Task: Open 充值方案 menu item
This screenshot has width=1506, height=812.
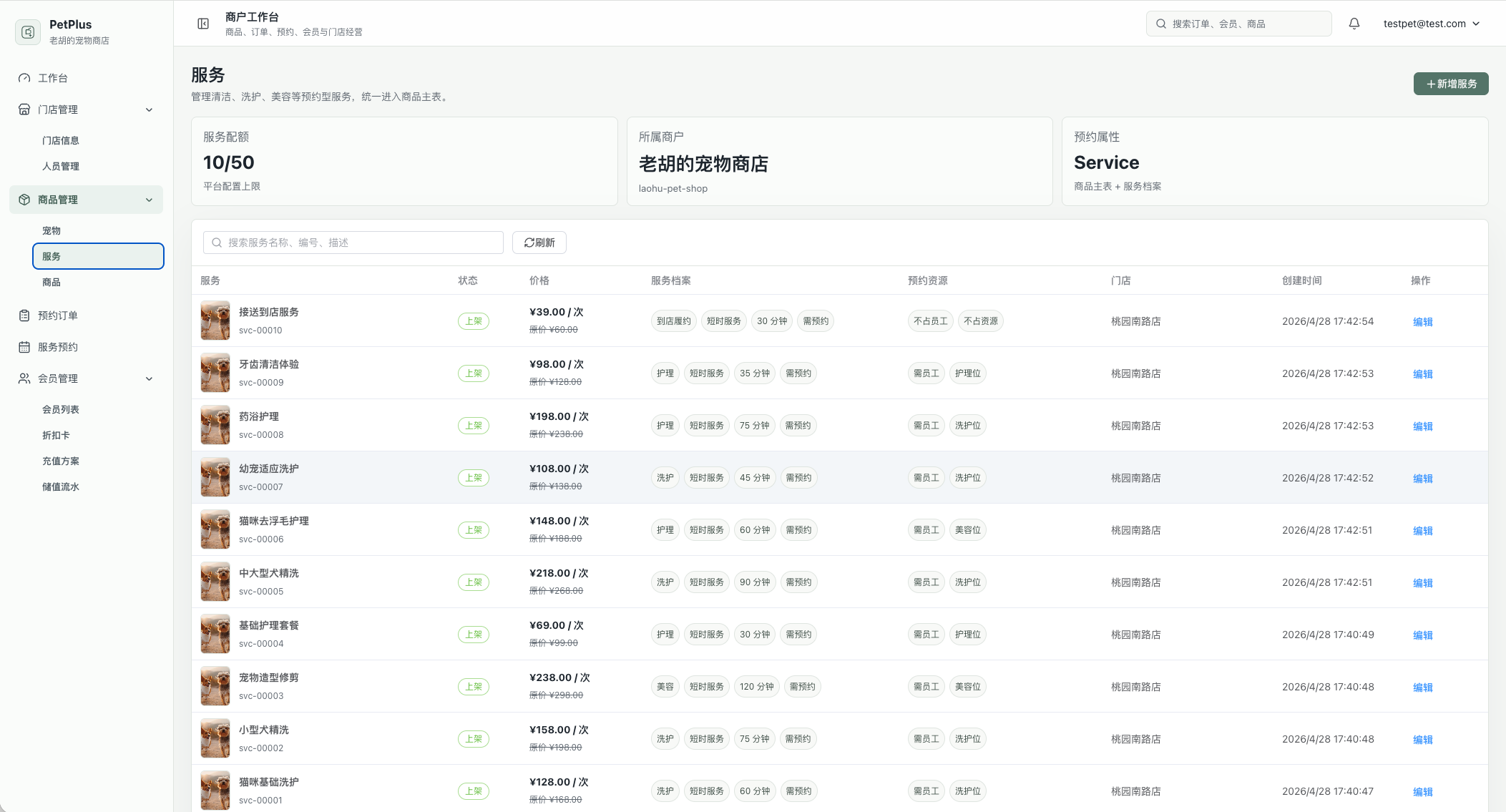Action: (98, 461)
